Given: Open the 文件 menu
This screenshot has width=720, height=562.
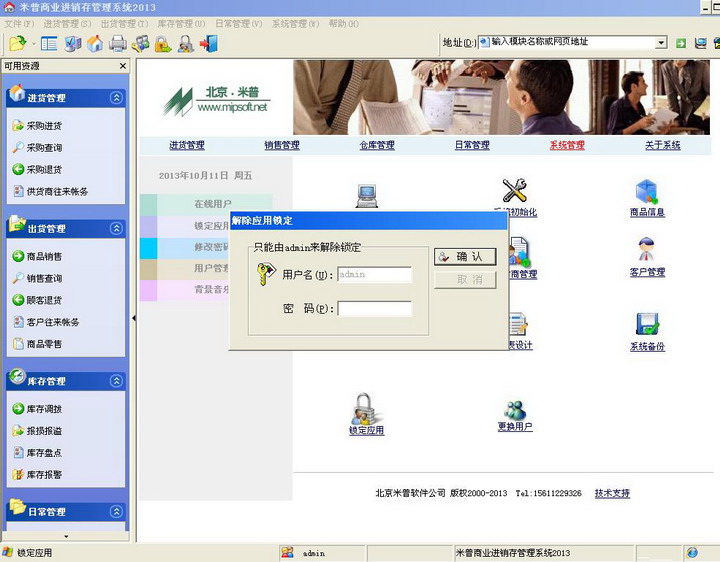Looking at the screenshot, I should 19,23.
